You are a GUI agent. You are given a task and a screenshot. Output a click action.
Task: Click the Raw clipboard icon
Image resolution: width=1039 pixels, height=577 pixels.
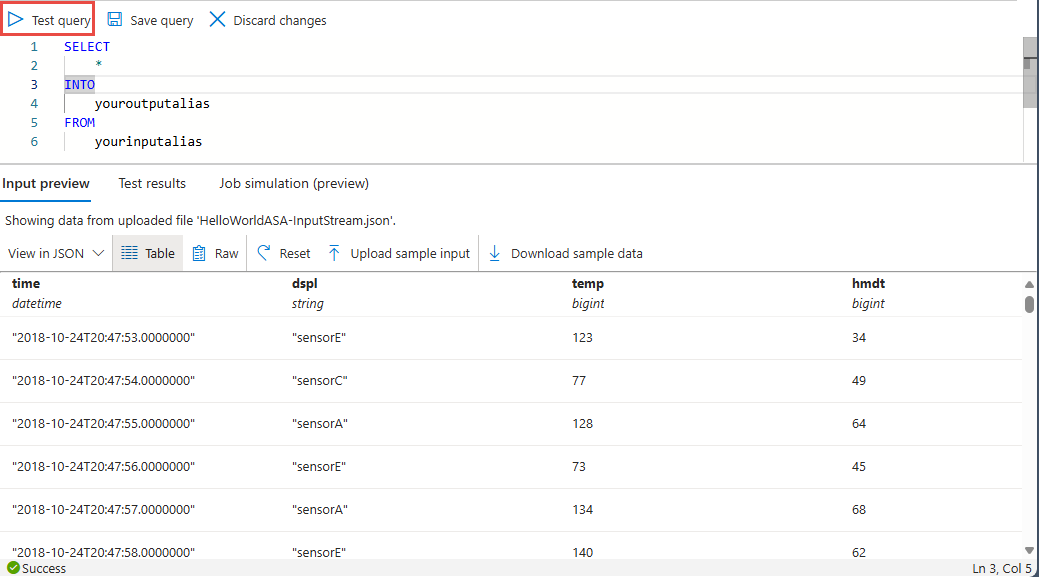199,253
